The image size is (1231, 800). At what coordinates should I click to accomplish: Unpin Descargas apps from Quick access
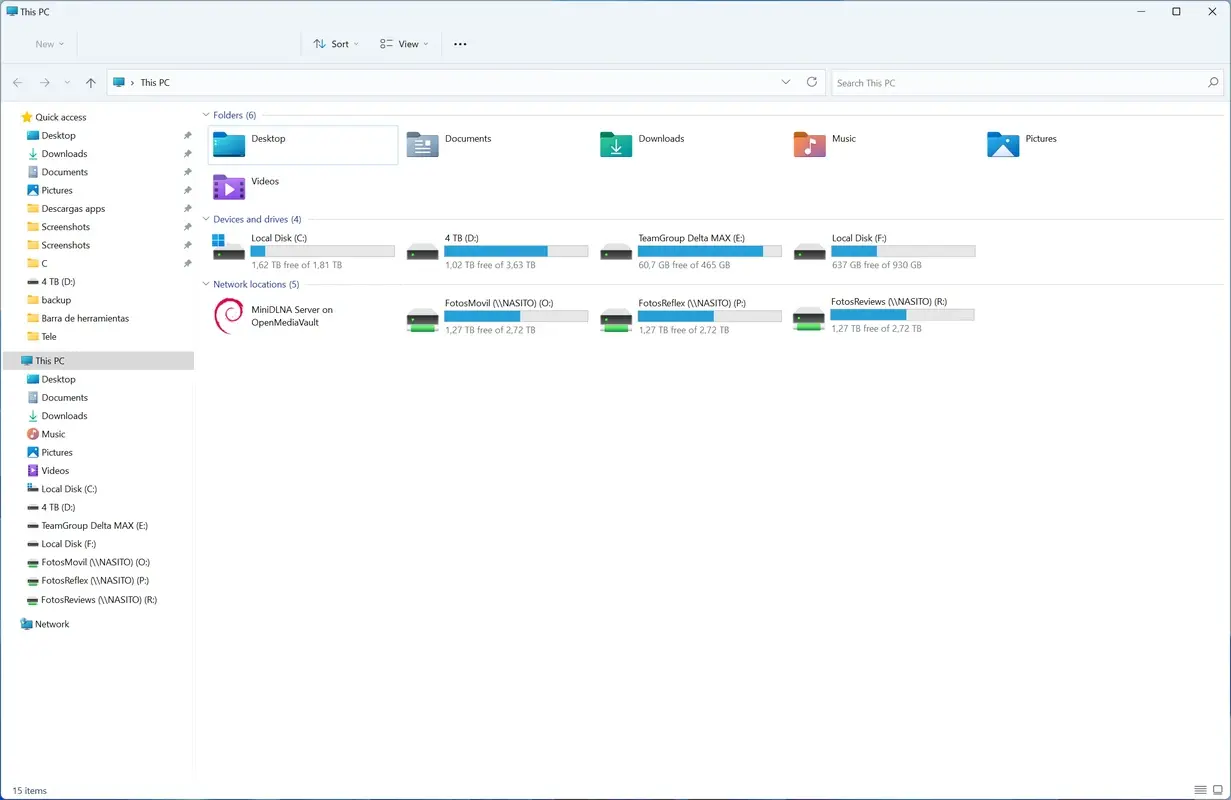coord(187,208)
